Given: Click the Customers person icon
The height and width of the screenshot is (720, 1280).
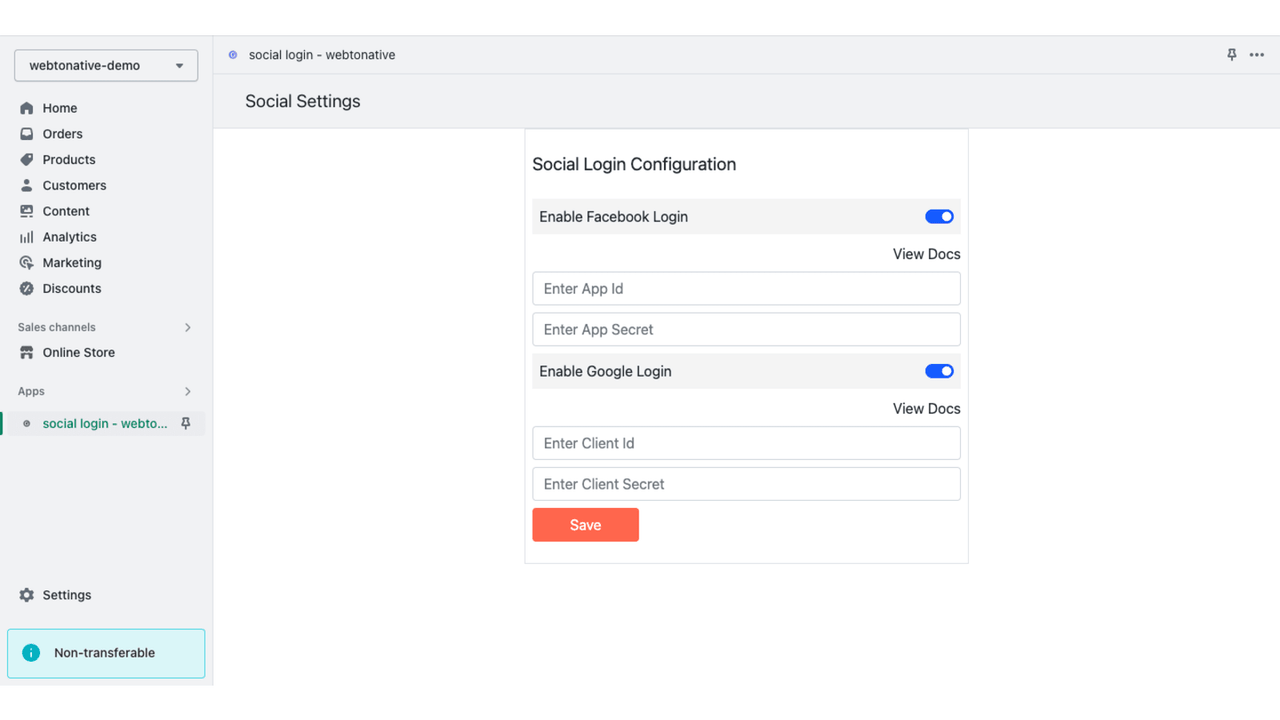Looking at the screenshot, I should (x=27, y=186).
